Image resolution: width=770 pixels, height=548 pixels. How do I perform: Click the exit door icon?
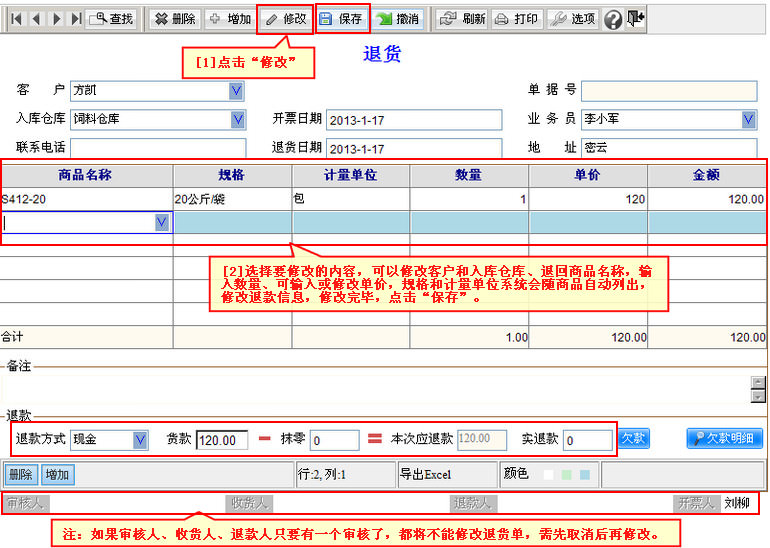click(636, 18)
